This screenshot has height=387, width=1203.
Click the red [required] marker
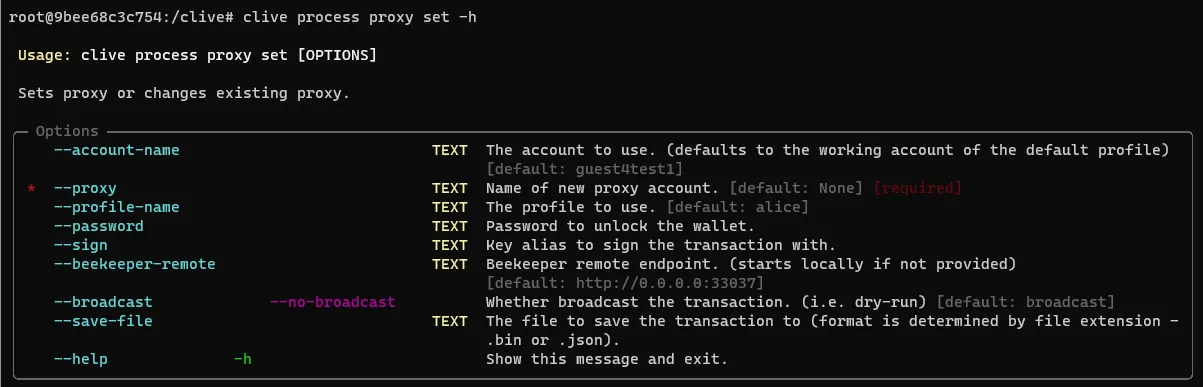pos(917,188)
